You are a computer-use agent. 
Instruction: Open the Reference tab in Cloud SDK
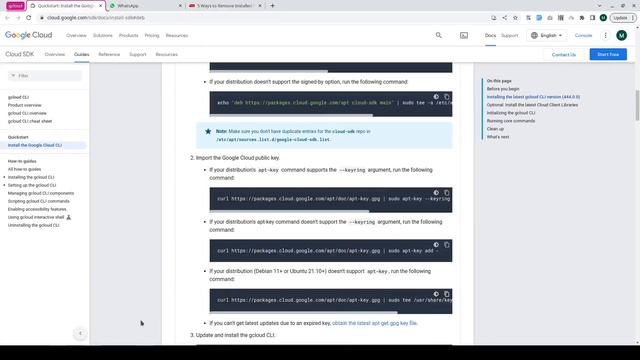coord(109,54)
